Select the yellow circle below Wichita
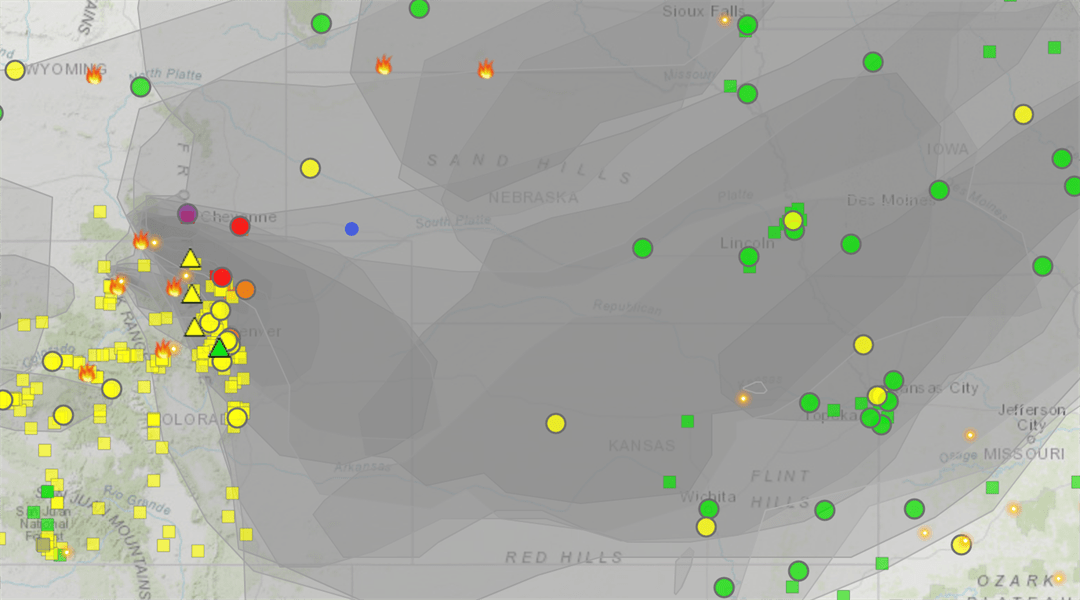1080x600 pixels. pos(706,527)
